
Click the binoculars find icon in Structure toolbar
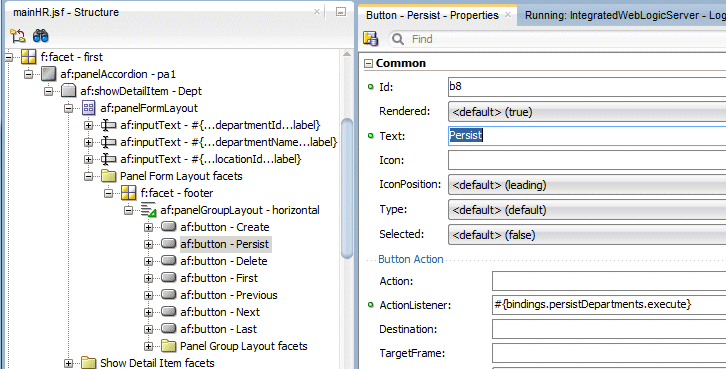click(x=41, y=36)
